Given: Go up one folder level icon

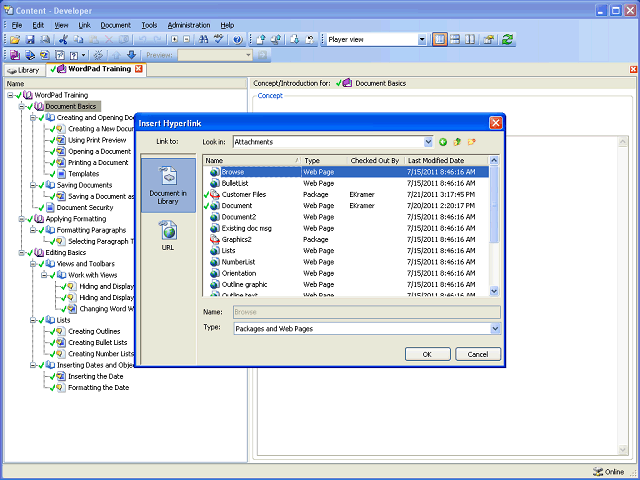Looking at the screenshot, I should coord(457,142).
